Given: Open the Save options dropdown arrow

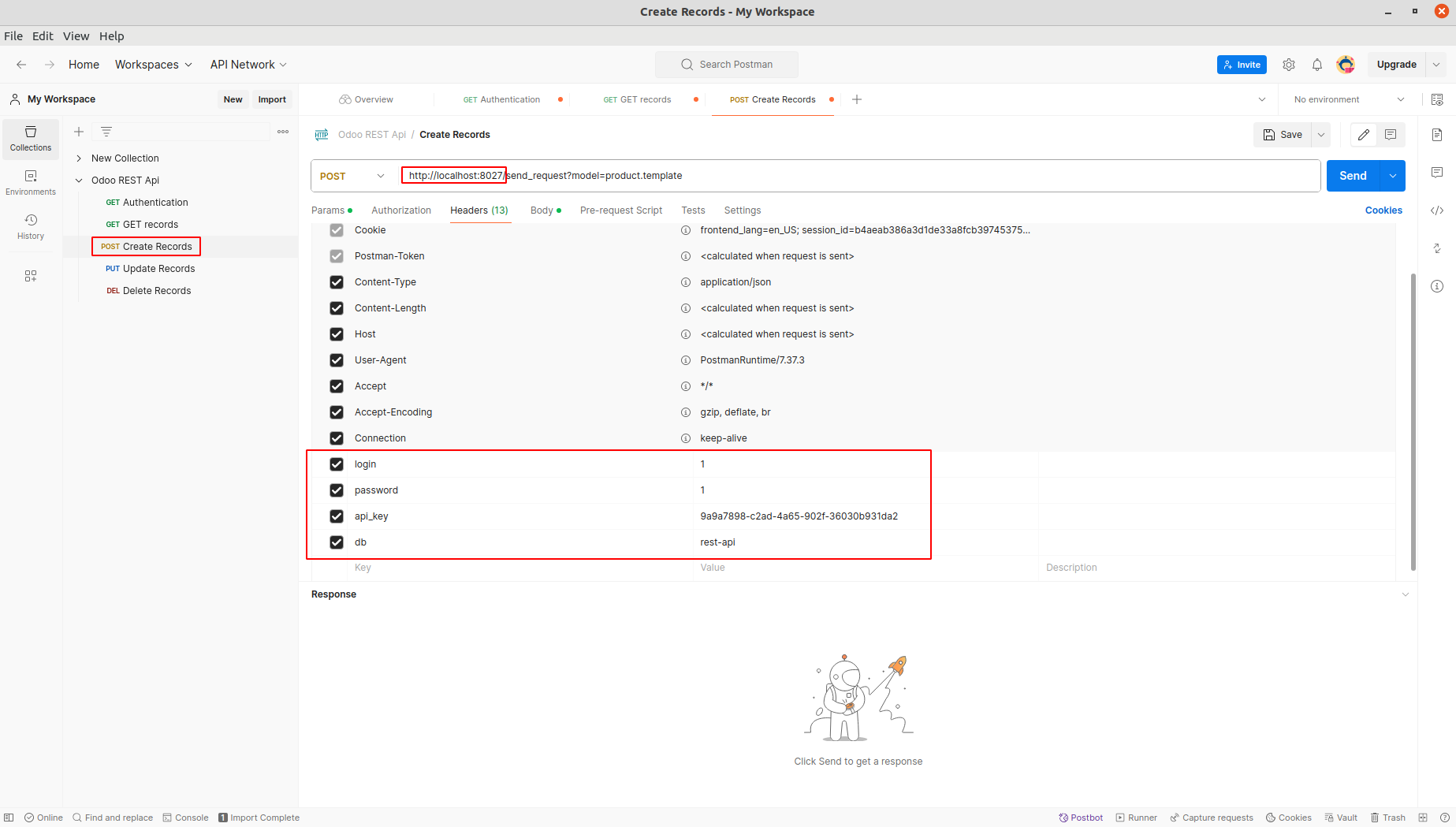Looking at the screenshot, I should (1321, 135).
